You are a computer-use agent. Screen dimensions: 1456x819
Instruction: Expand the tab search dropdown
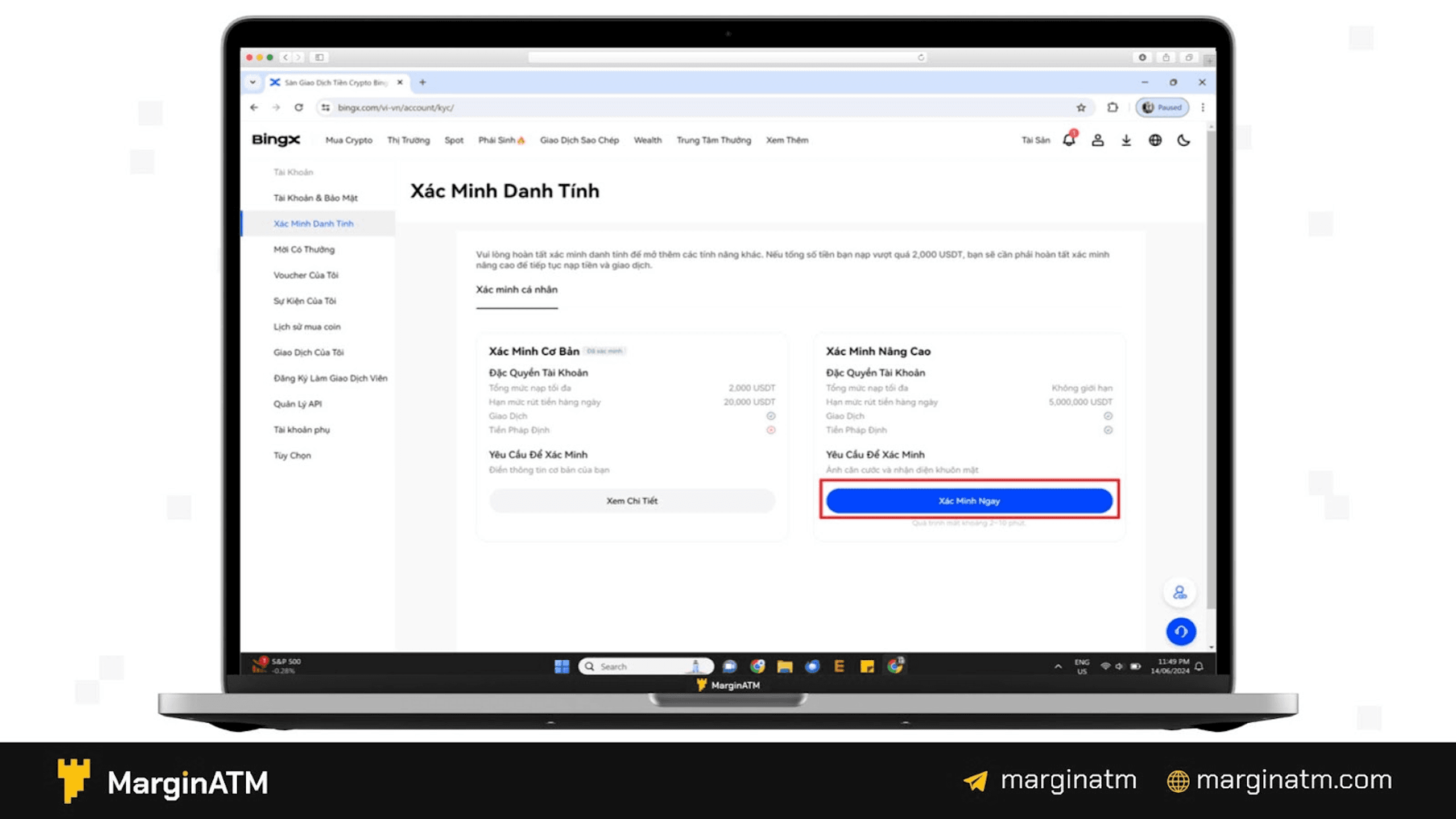253,82
